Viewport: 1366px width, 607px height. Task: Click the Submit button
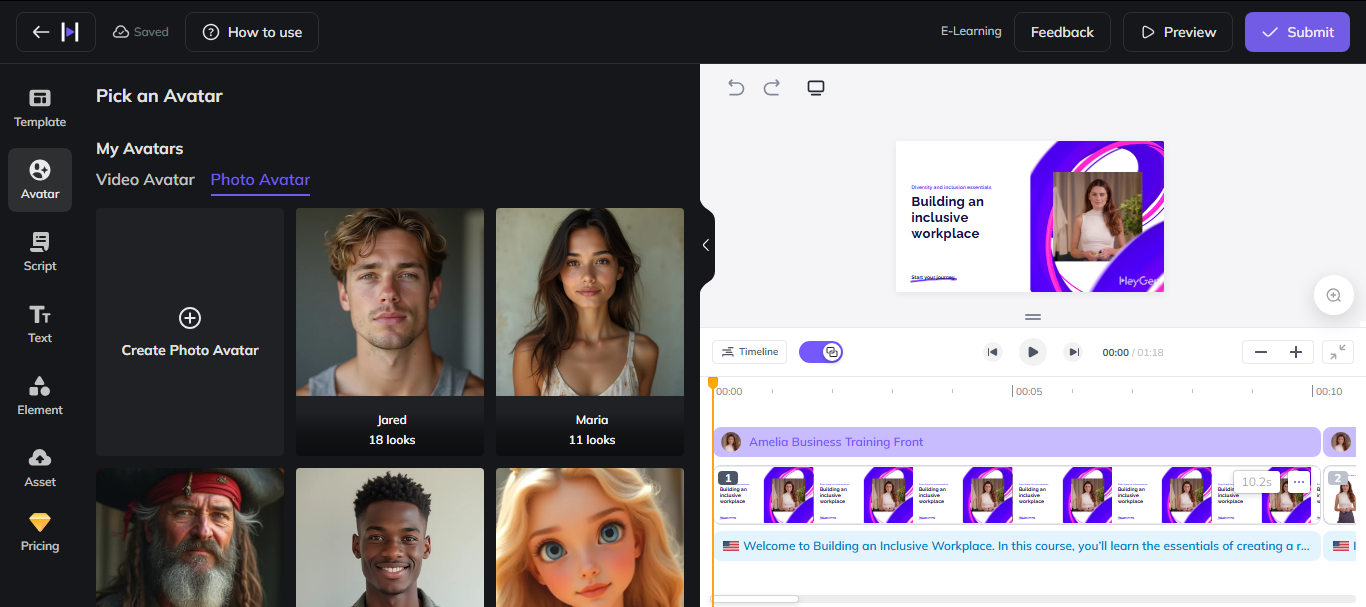(1297, 32)
